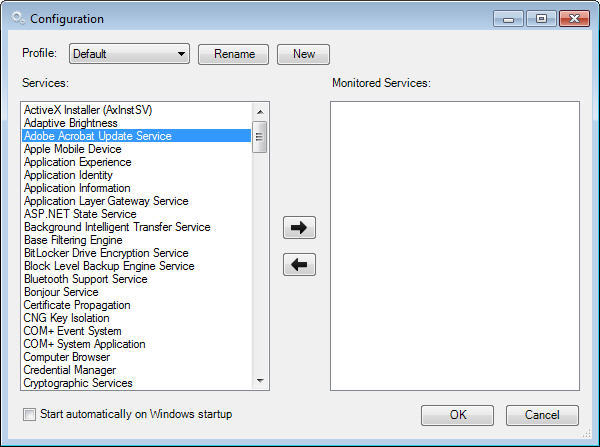This screenshot has height=447, width=600.
Task: Maximize the Configuration window
Action: 541,19
